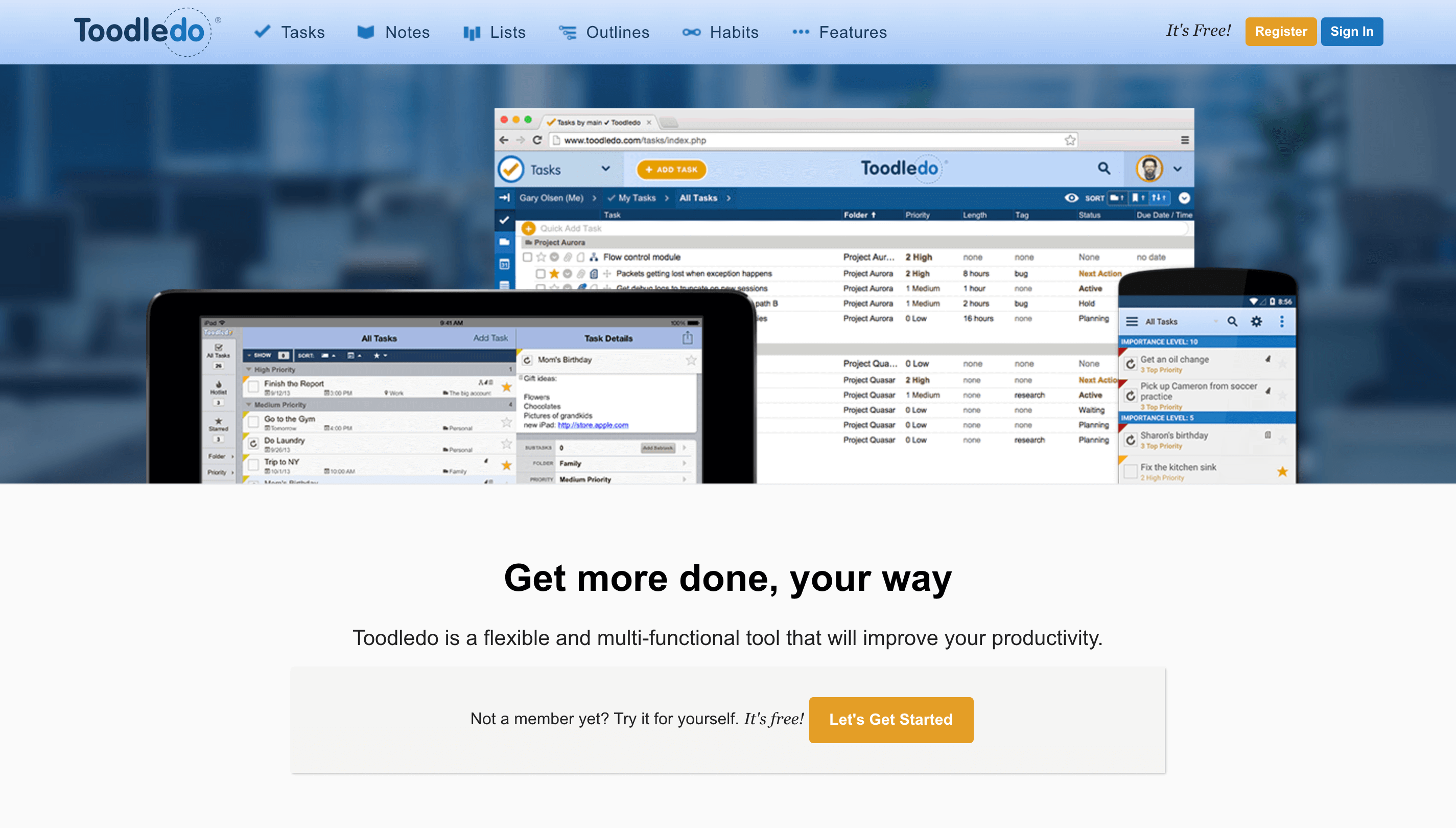1456x828 pixels.
Task: Open the Outlines navigation item
Action: tap(603, 32)
